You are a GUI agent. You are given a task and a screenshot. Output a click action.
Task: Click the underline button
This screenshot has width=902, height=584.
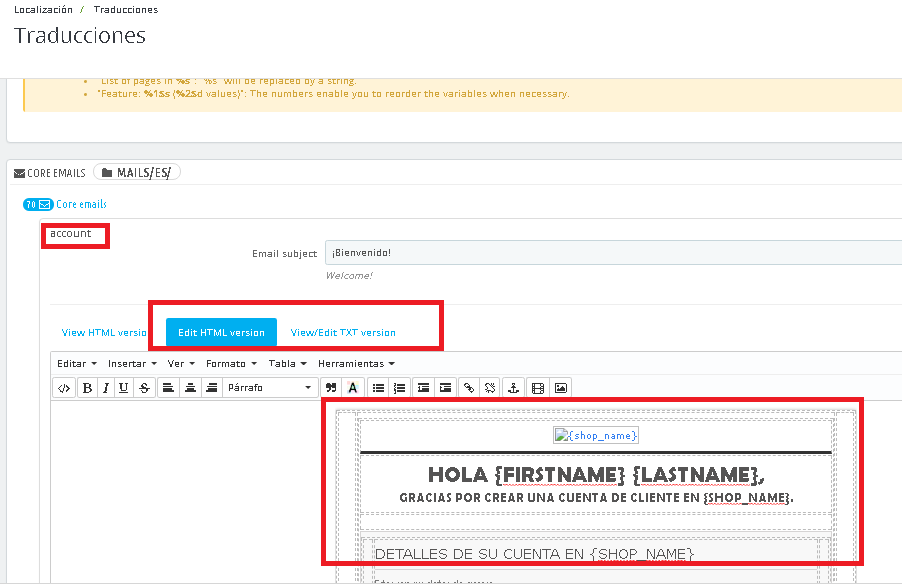point(124,388)
